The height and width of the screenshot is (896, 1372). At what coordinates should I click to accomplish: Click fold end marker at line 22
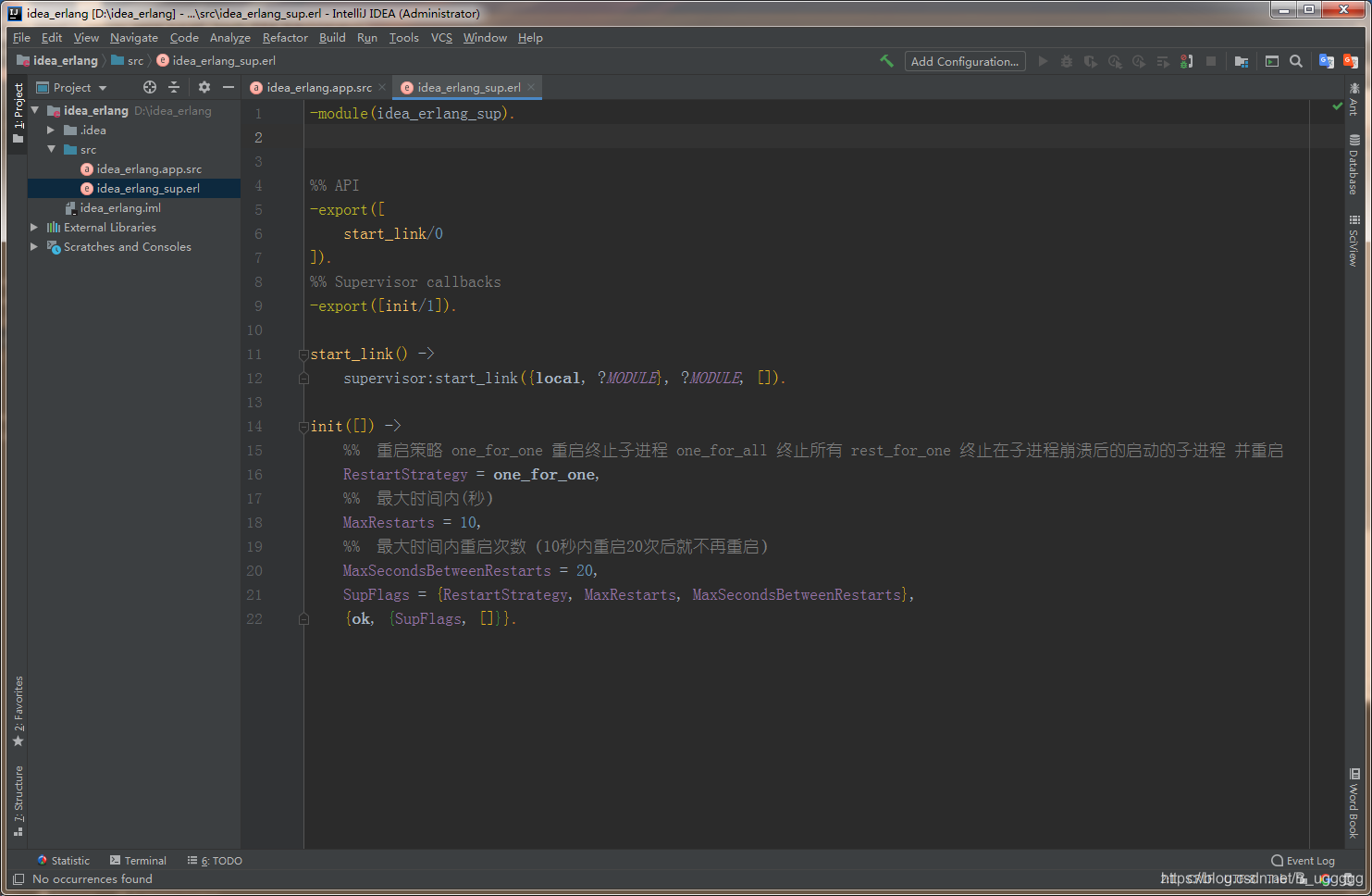pos(303,618)
